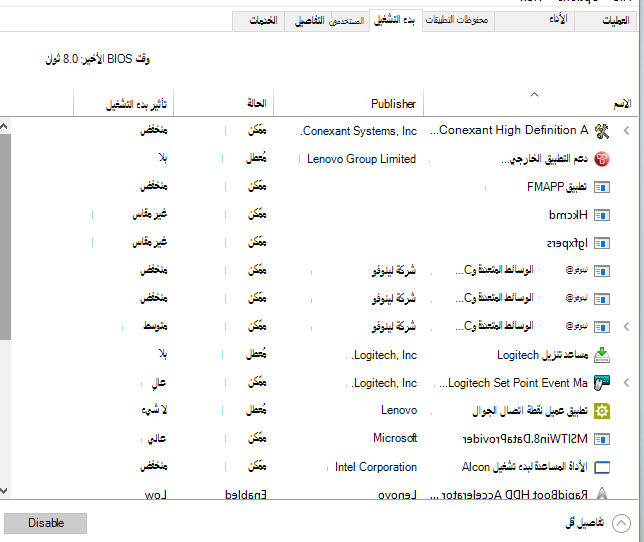Click the HKcmd entry icon
Image resolution: width=644 pixels, height=542 pixels.
click(602, 215)
